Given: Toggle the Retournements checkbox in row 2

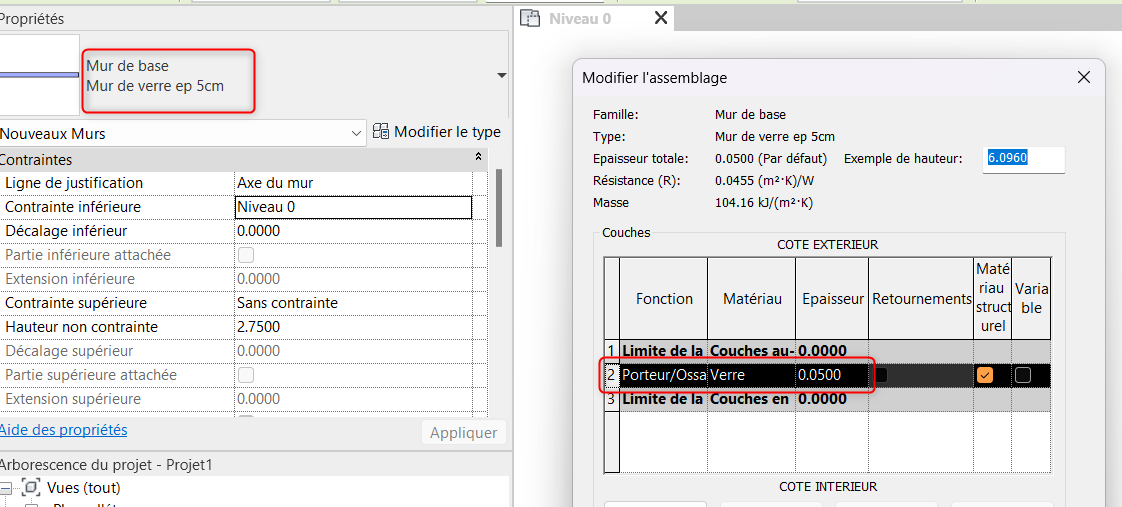Looking at the screenshot, I should pyautogui.click(x=882, y=375).
